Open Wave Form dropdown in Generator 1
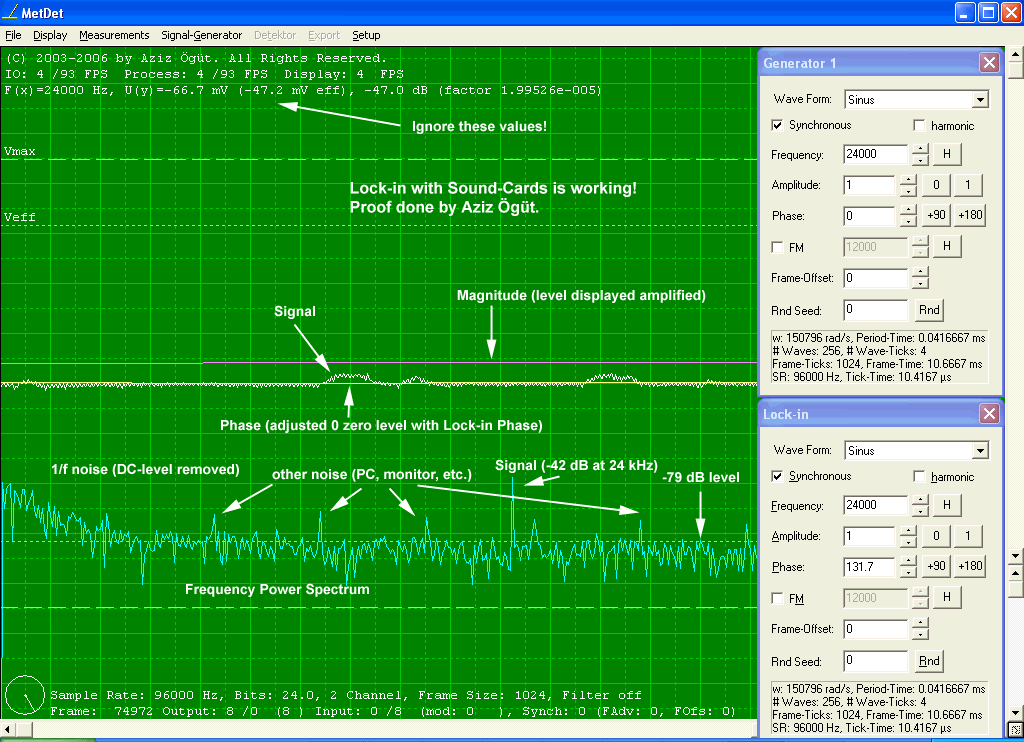Screen dimensions: 1024x742 click(x=980, y=100)
